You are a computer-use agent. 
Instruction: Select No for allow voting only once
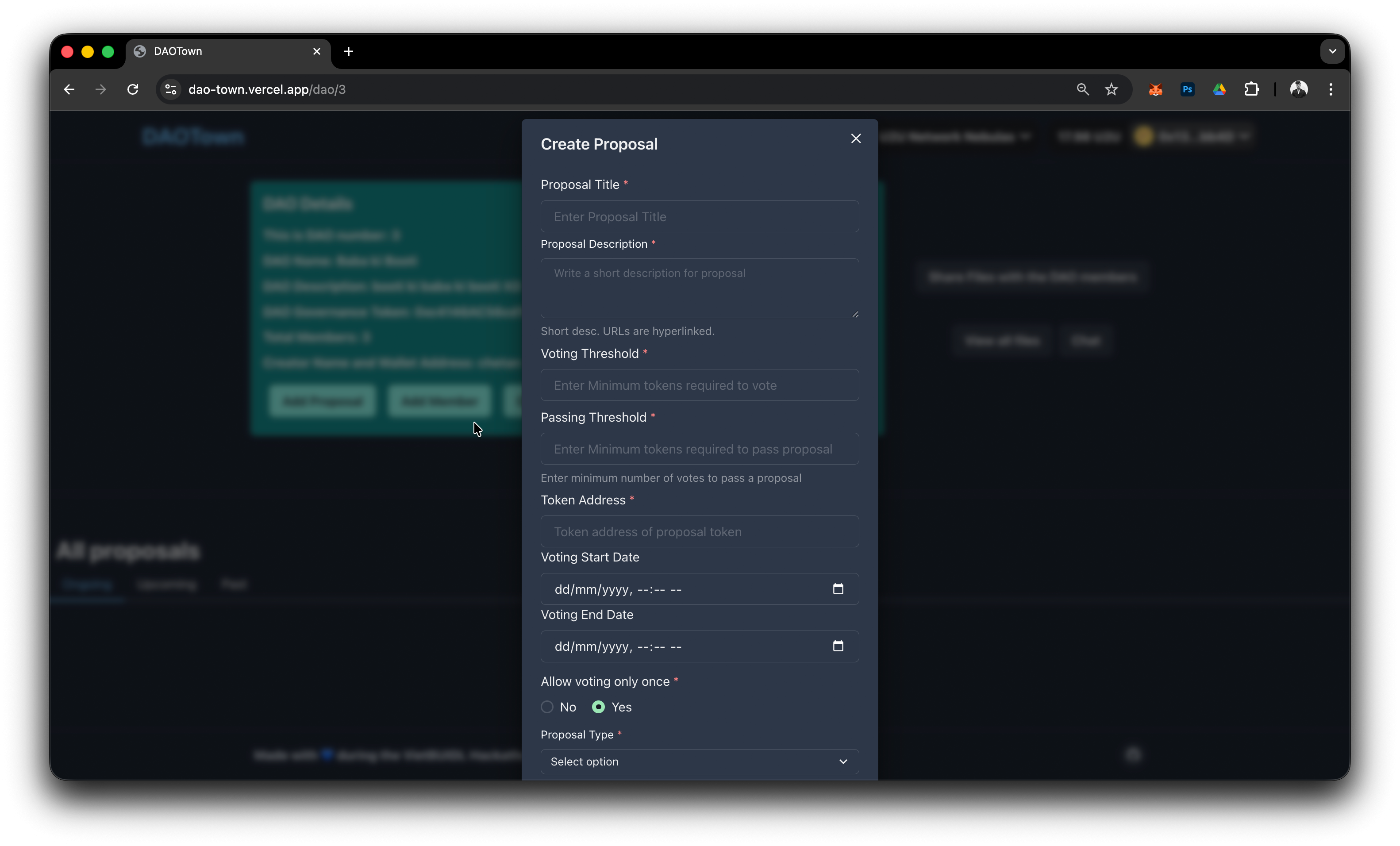point(547,707)
